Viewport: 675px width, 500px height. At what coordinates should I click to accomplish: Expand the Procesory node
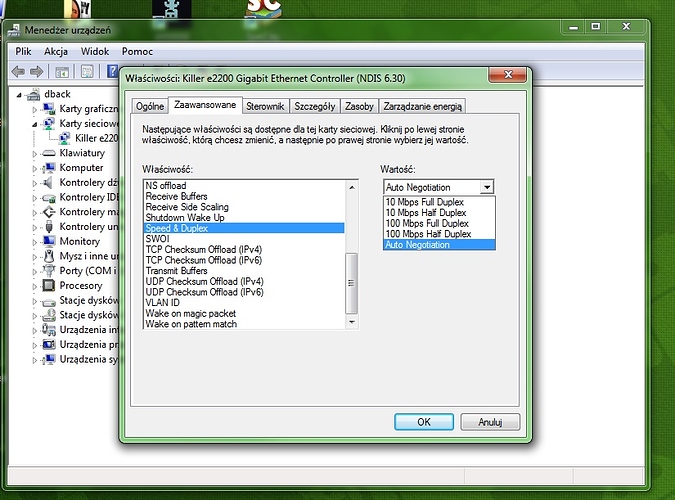pos(35,286)
